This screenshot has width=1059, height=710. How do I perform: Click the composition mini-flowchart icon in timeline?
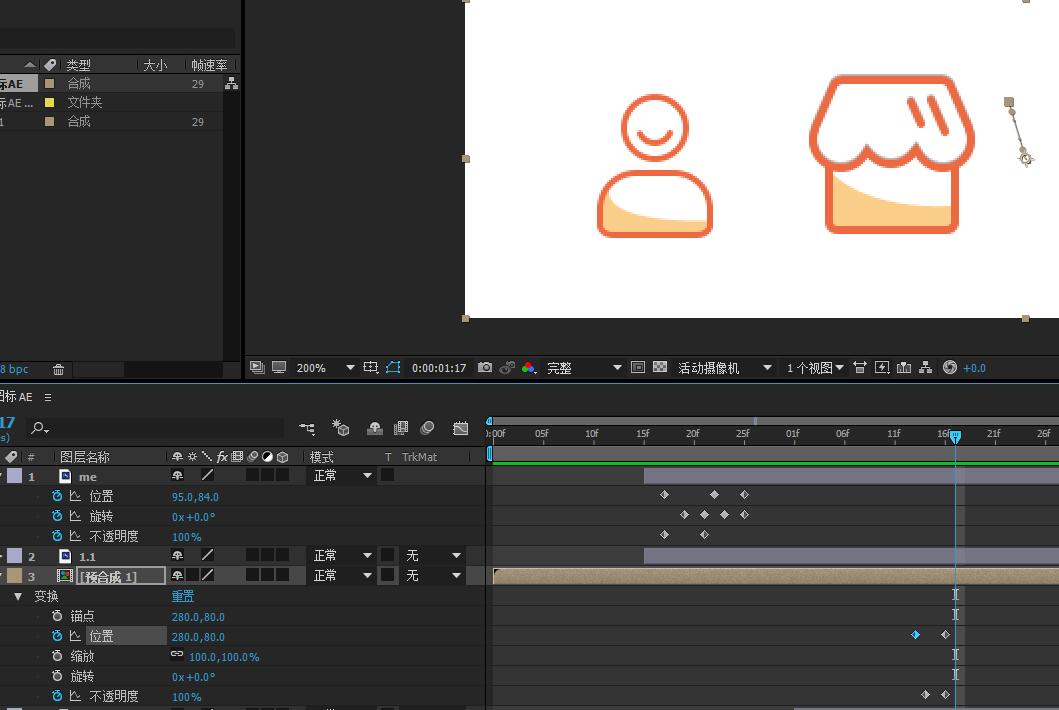coord(307,428)
